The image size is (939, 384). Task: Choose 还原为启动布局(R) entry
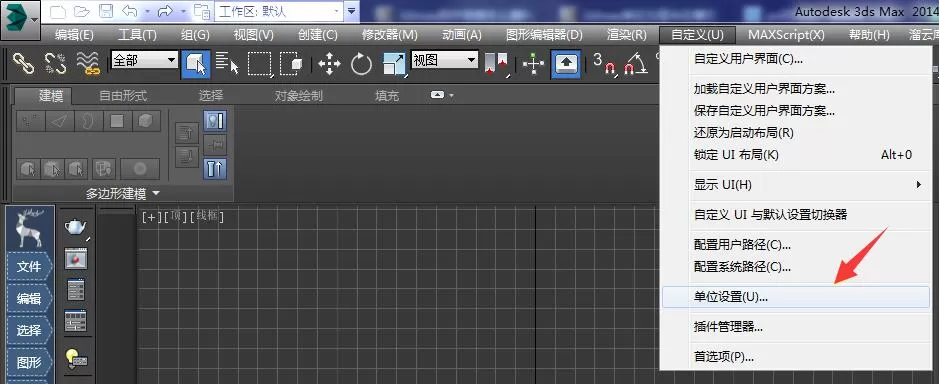796,133
